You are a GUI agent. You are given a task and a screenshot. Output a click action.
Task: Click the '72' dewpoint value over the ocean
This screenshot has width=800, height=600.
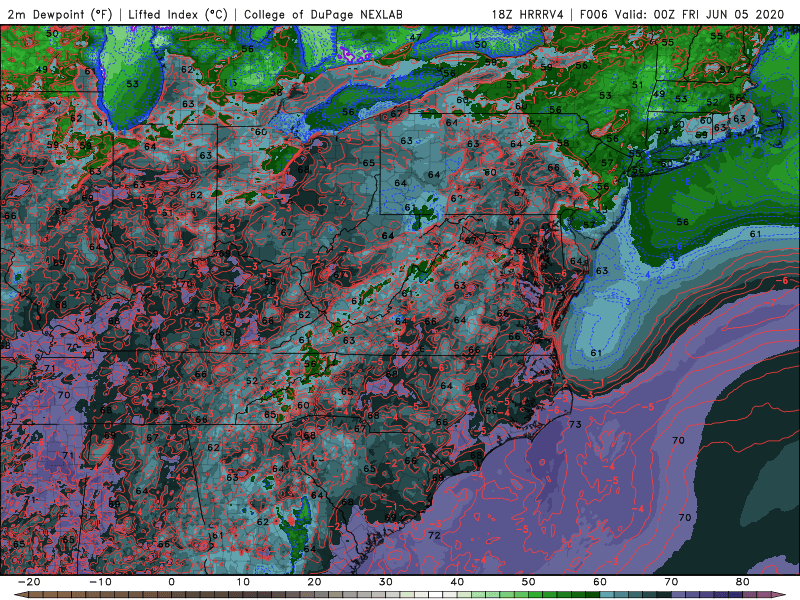click(434, 535)
